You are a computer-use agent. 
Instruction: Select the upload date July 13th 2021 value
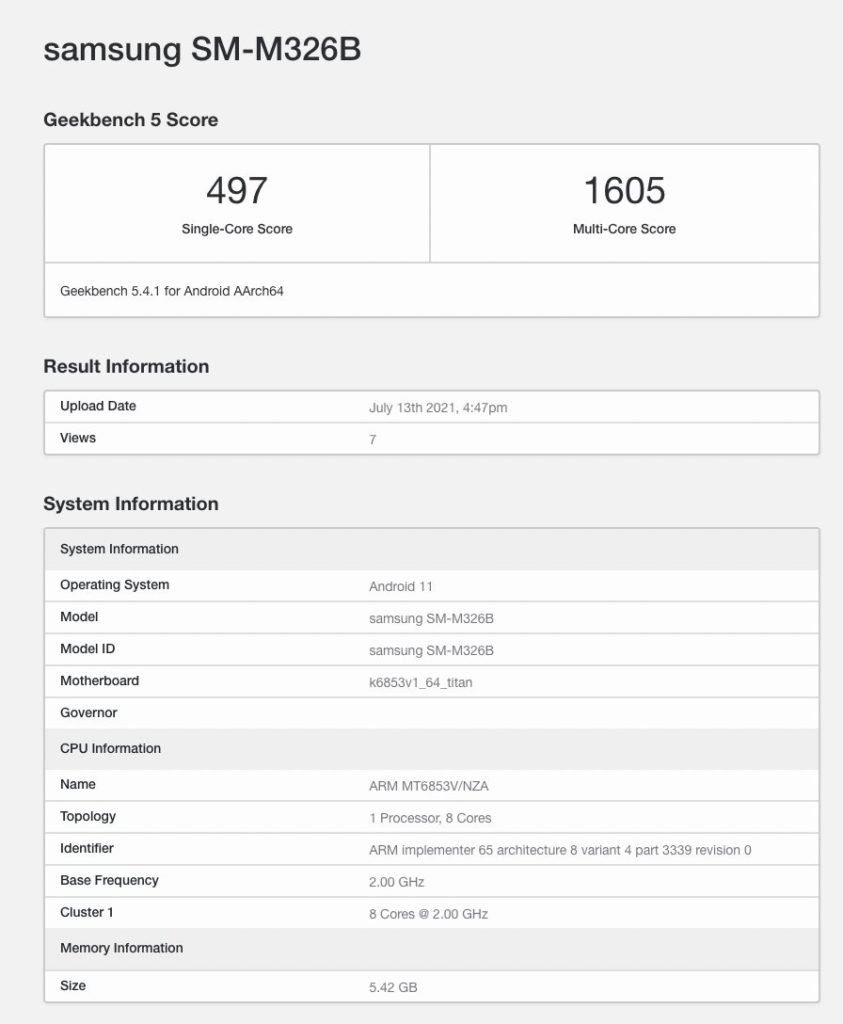pyautogui.click(x=440, y=407)
